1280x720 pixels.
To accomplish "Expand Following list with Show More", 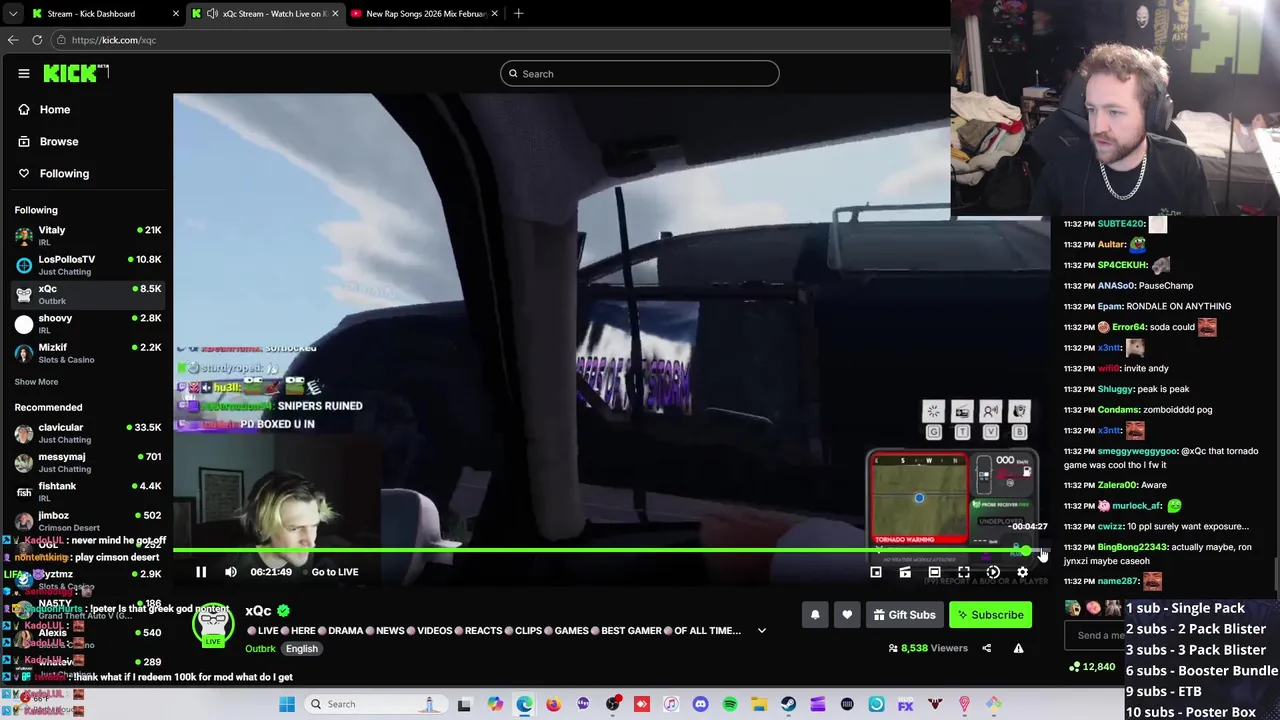I will pyautogui.click(x=36, y=382).
